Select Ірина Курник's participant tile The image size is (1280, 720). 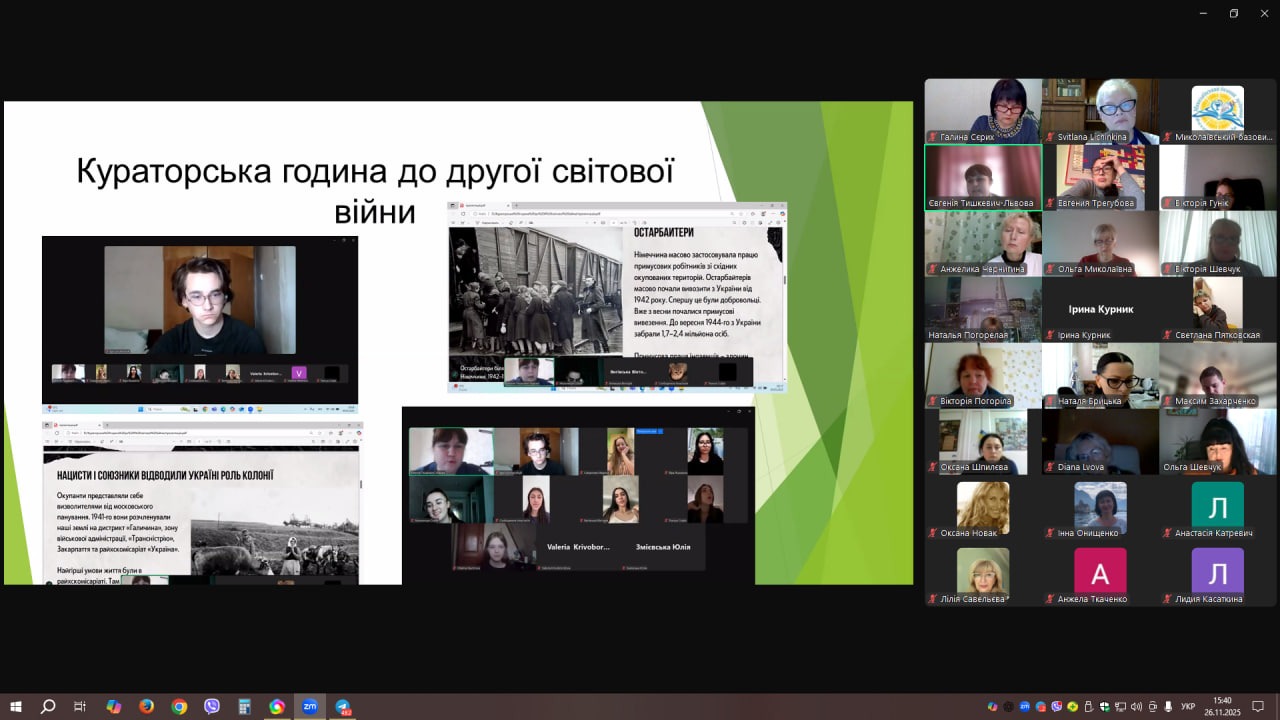point(1100,309)
